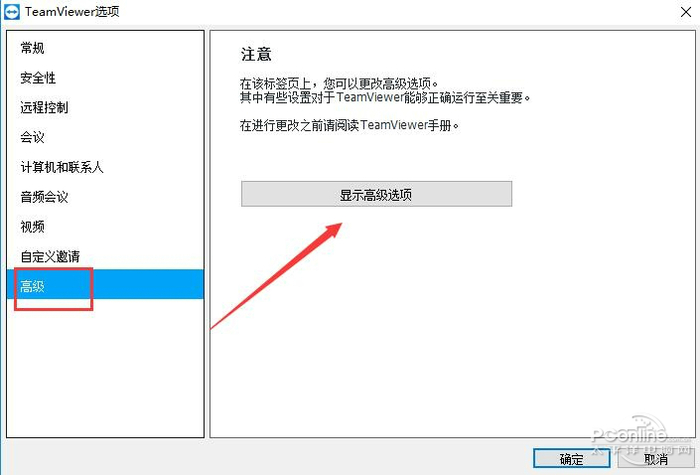
Task: Click the TeamViewer logo in title bar
Action: tap(12, 12)
